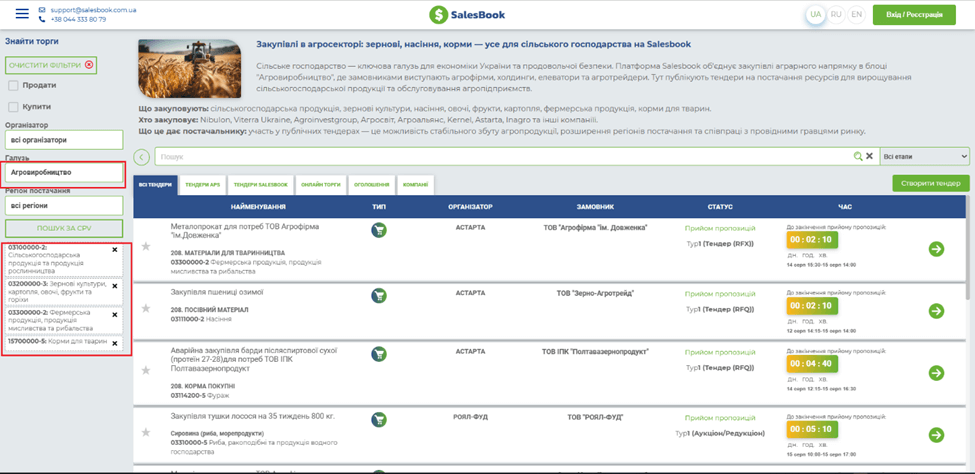Click the magnifier search icon
Screen dimensions: 975x474
[x=858, y=157]
